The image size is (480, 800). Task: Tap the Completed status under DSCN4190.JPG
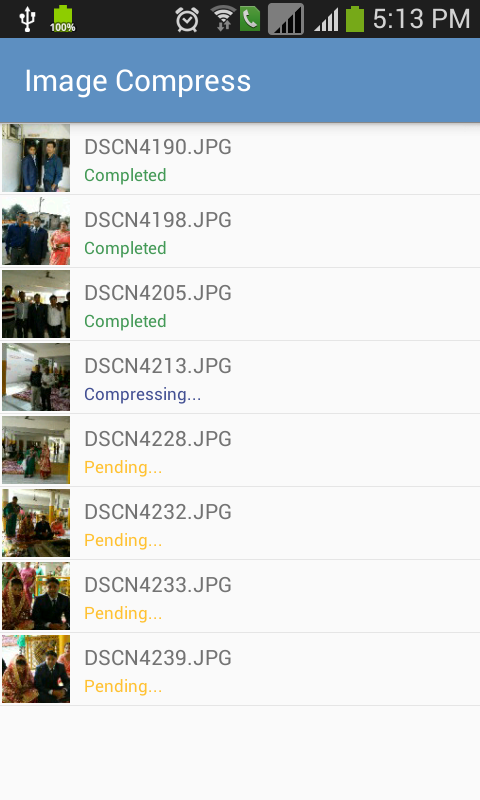pyautogui.click(x=125, y=175)
